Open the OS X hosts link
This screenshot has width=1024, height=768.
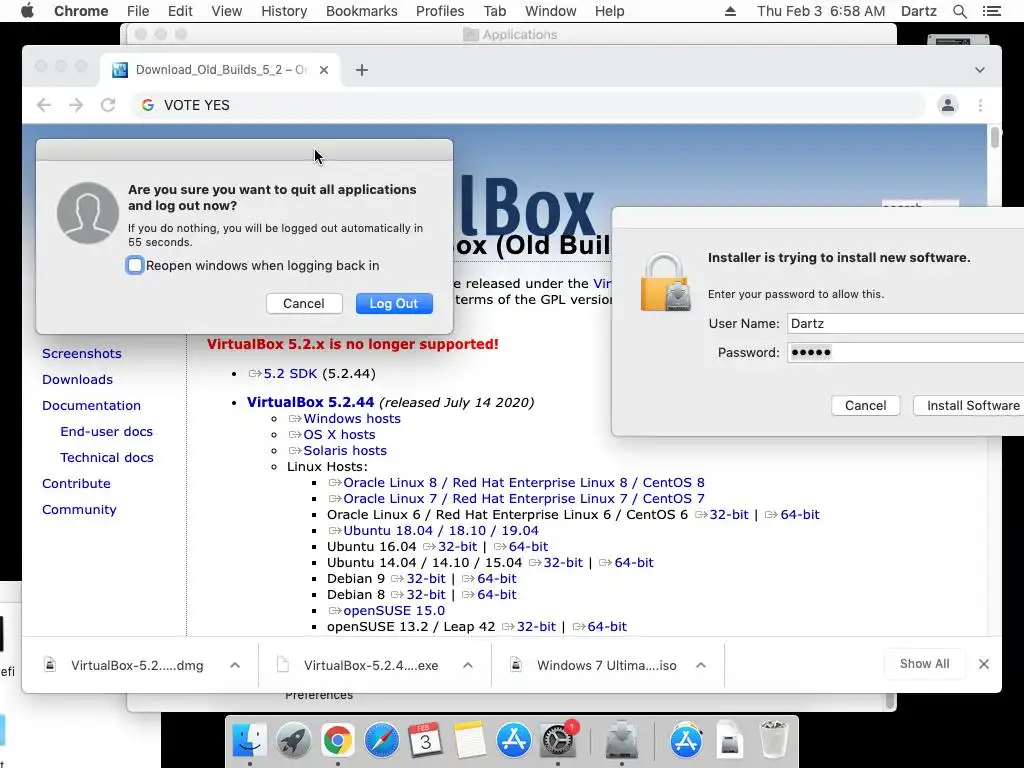[x=339, y=434]
